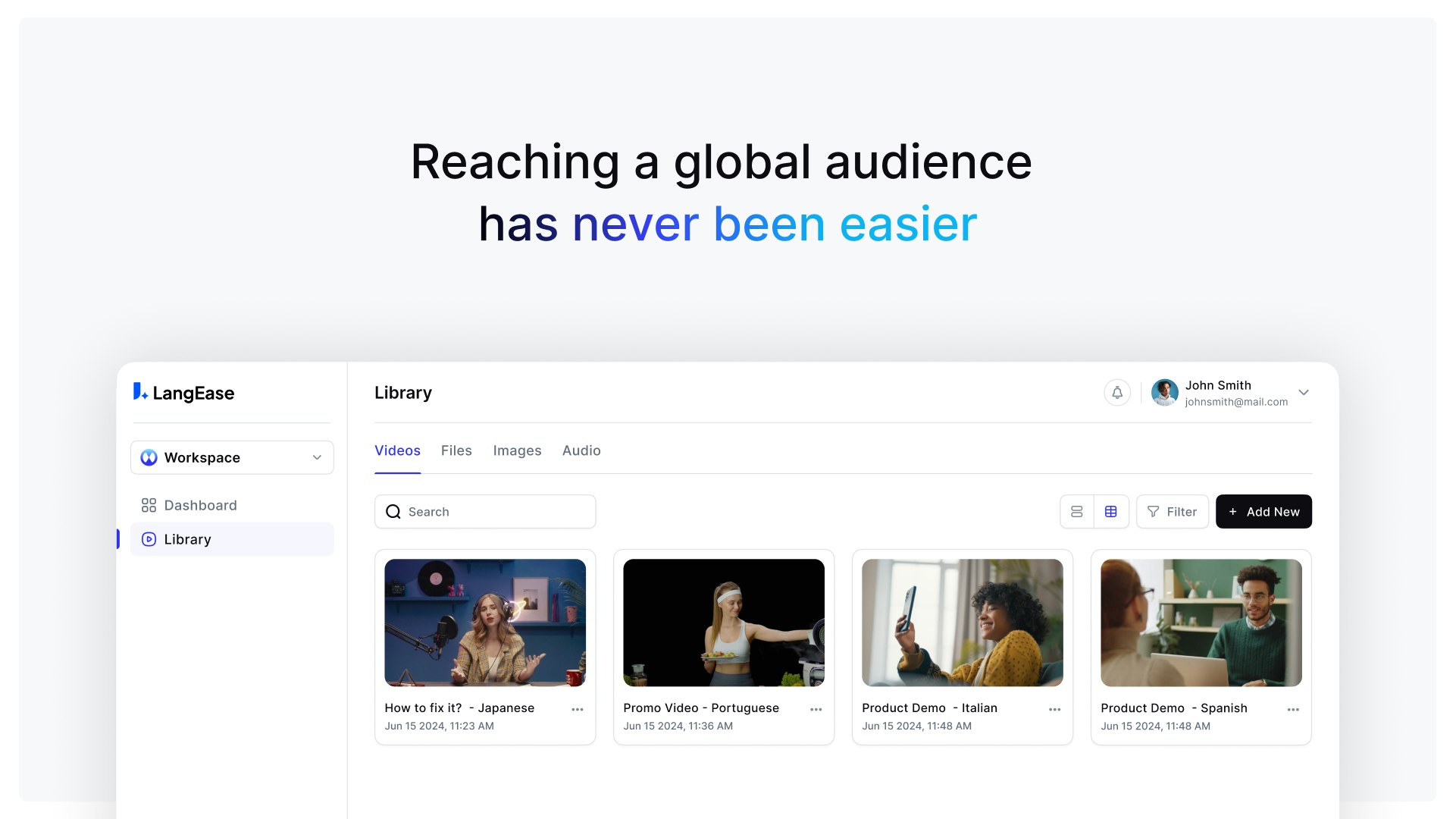The width and height of the screenshot is (1456, 819).
Task: Switch to the Audio tab
Action: coord(581,450)
